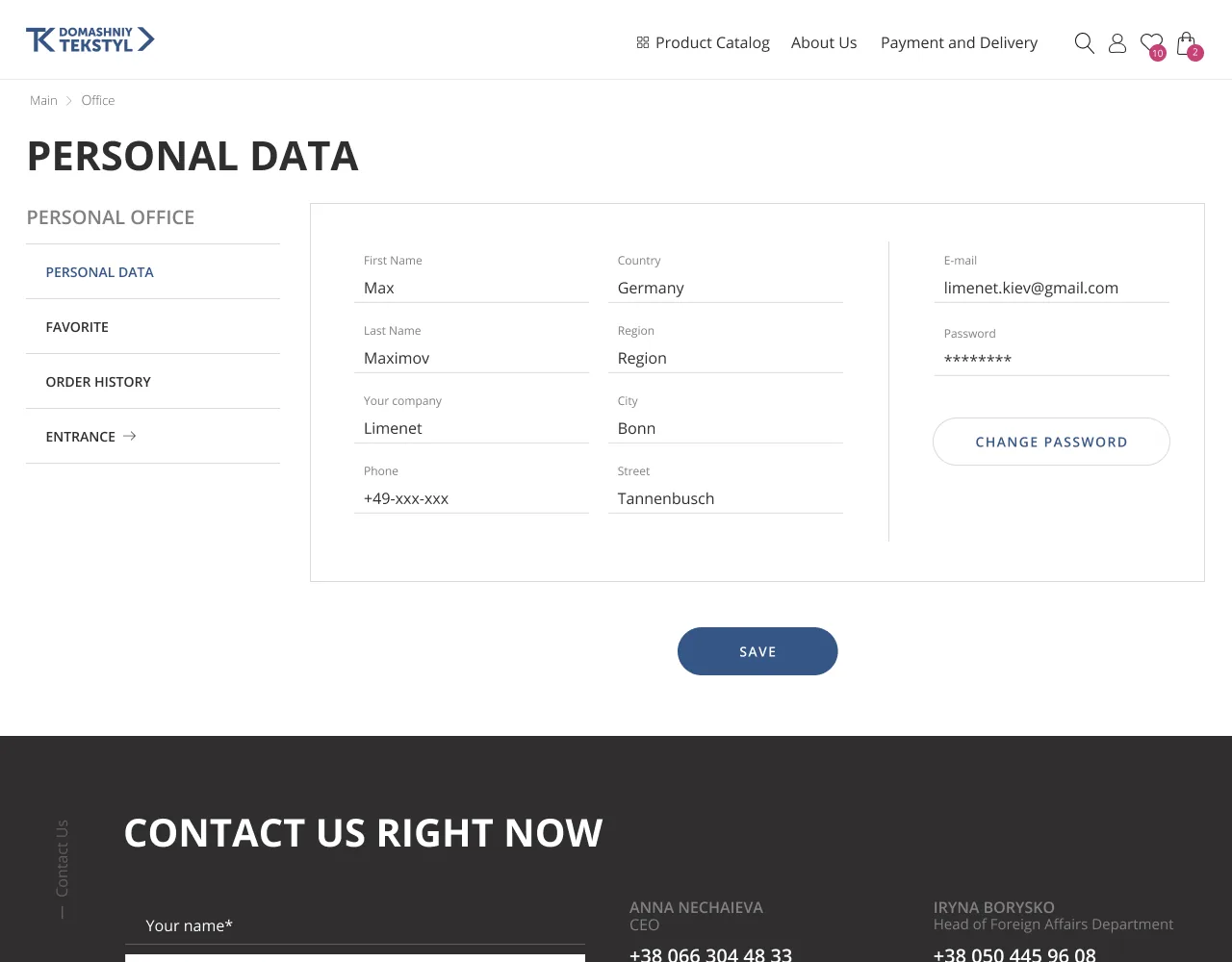
Task: Open the wishlist heart icon
Action: [1152, 44]
